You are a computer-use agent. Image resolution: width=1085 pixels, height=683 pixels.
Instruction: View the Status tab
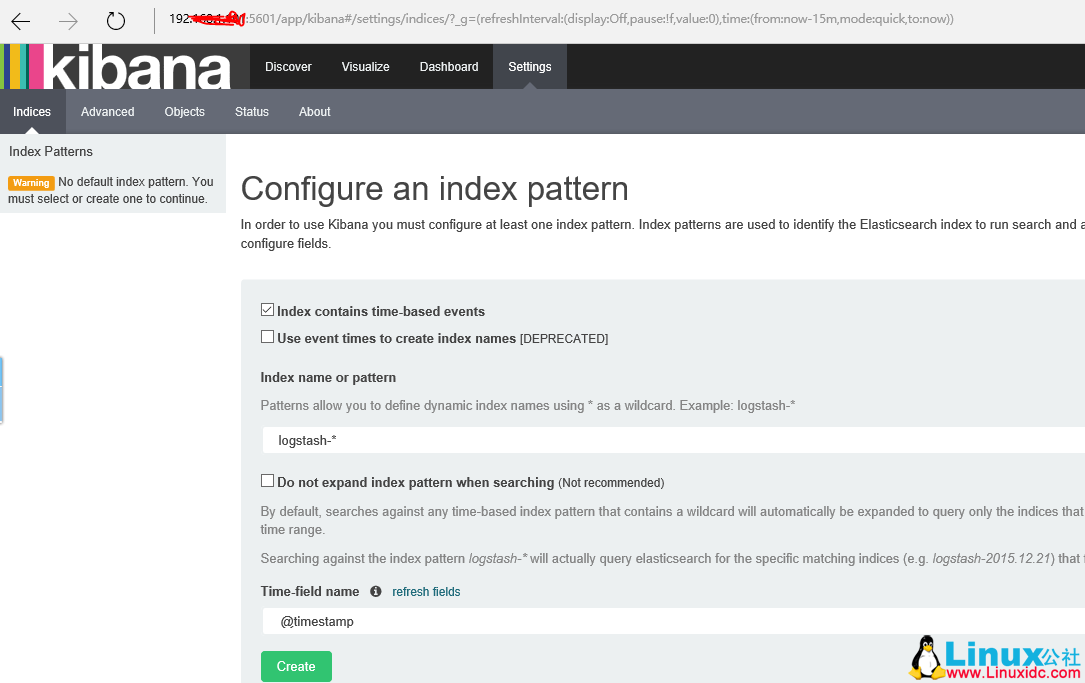tap(251, 111)
